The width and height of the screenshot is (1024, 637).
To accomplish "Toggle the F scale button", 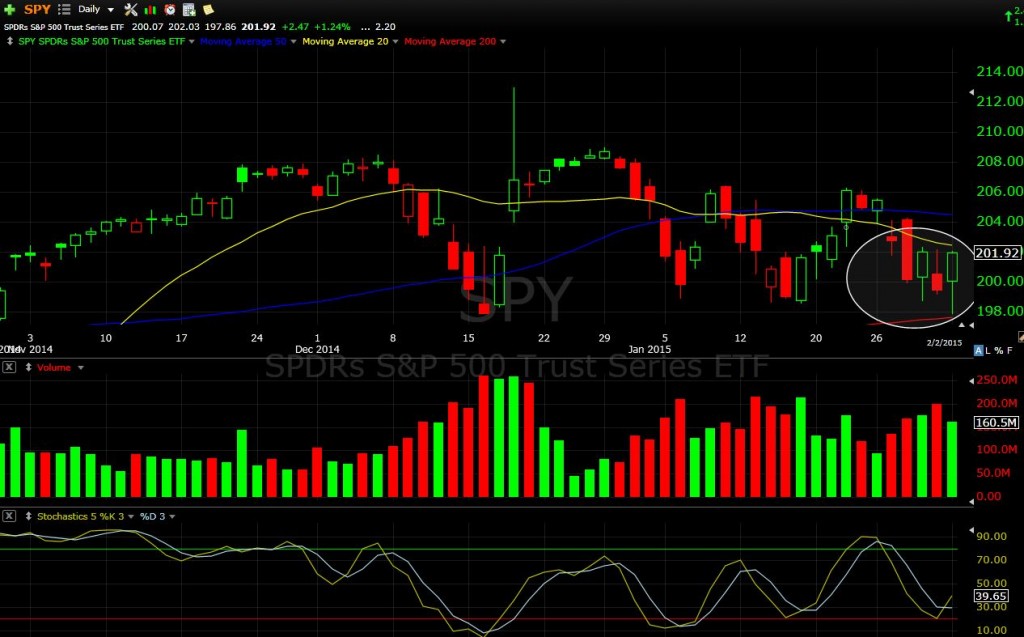I will [x=1010, y=351].
